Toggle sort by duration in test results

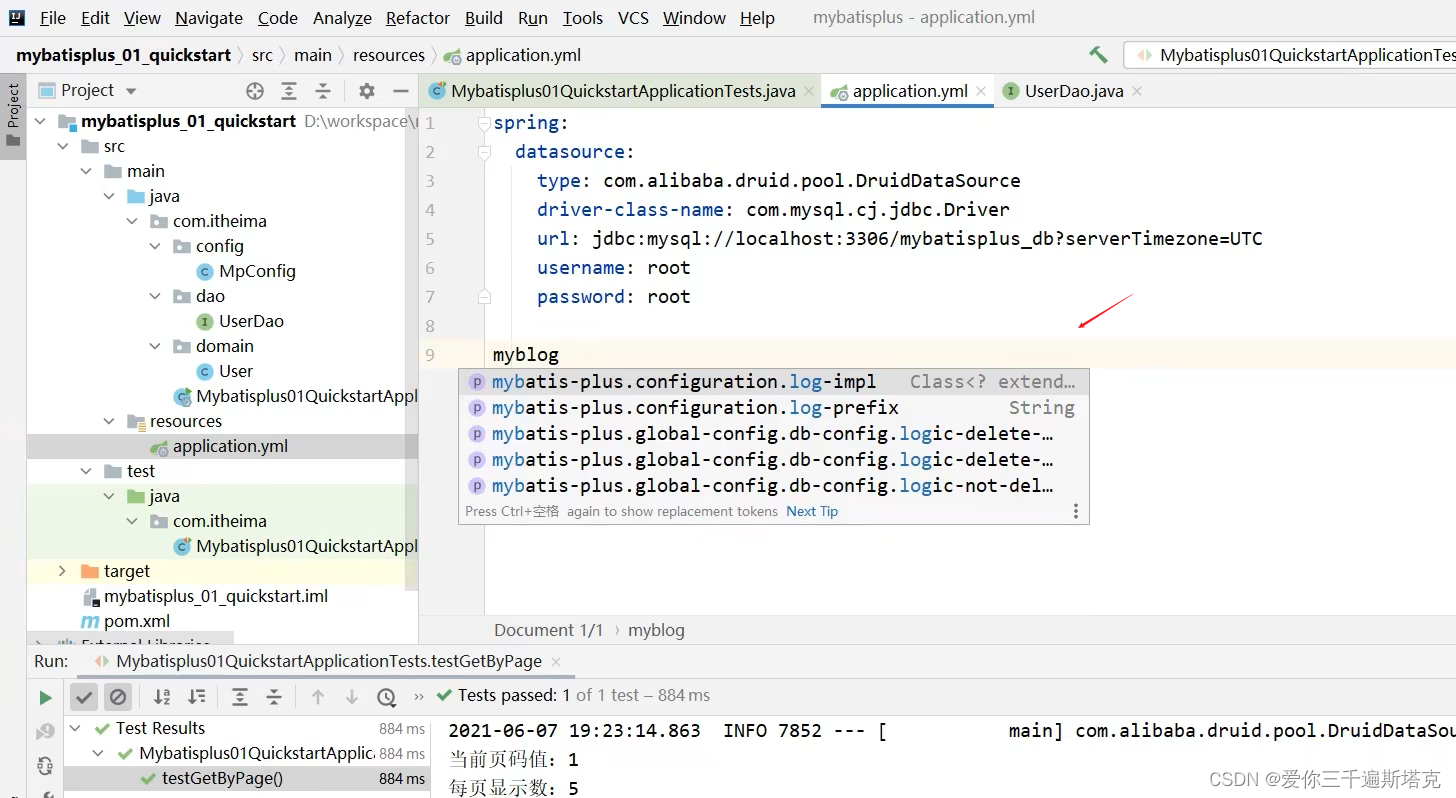[197, 696]
